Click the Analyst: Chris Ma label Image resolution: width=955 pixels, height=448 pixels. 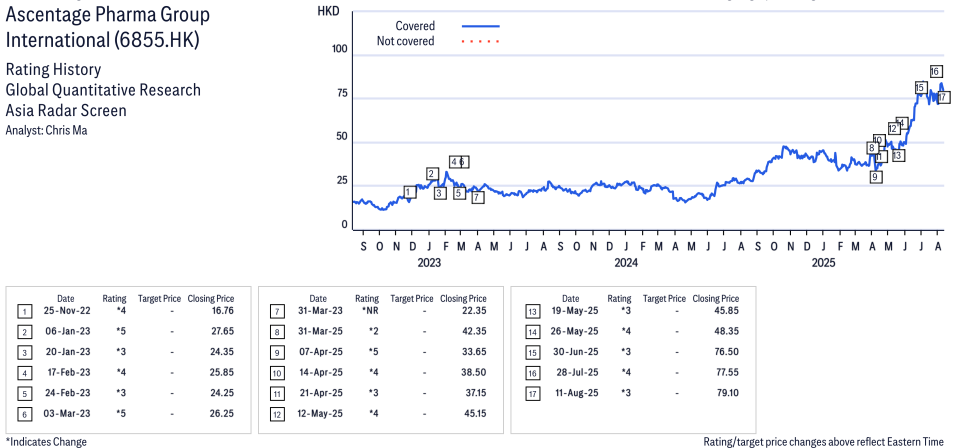(x=46, y=130)
